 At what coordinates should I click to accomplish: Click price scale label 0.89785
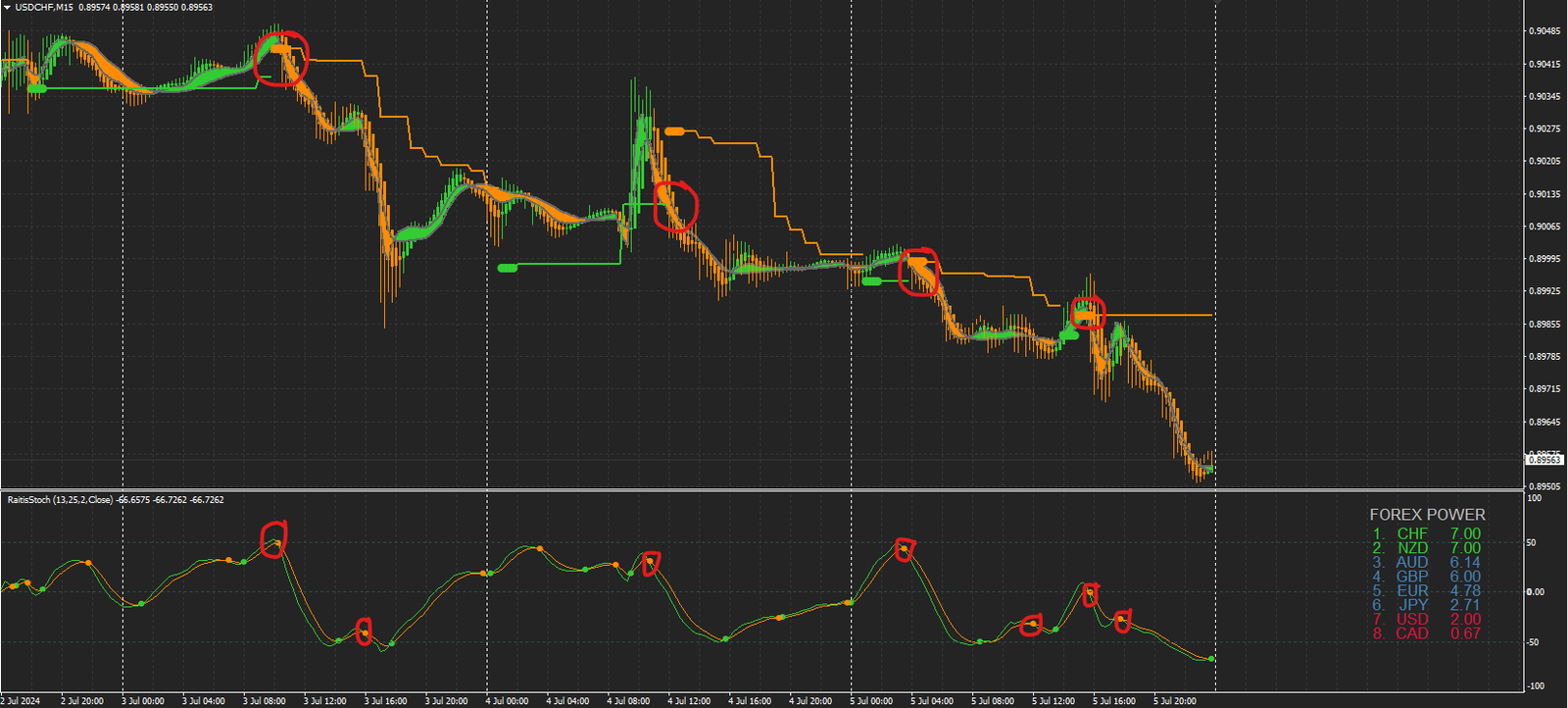[1544, 356]
